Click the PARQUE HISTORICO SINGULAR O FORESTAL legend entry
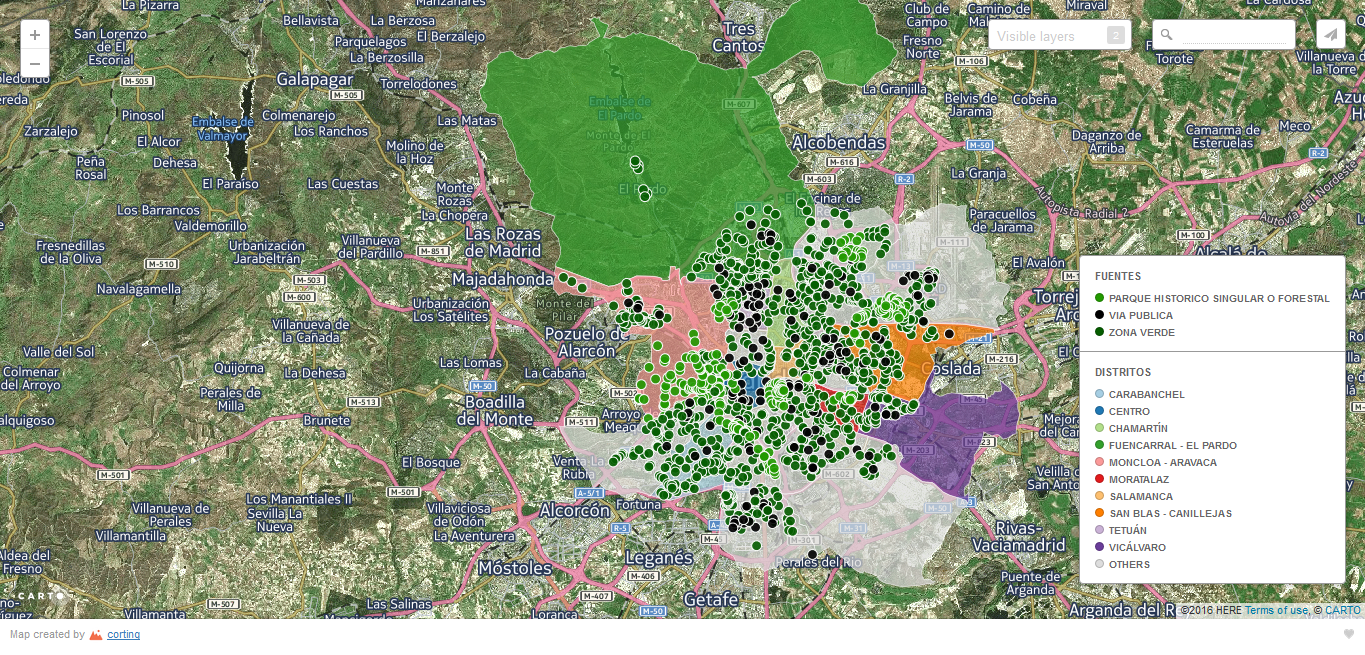Screen dimensions: 1365x655 pyautogui.click(x=1218, y=298)
